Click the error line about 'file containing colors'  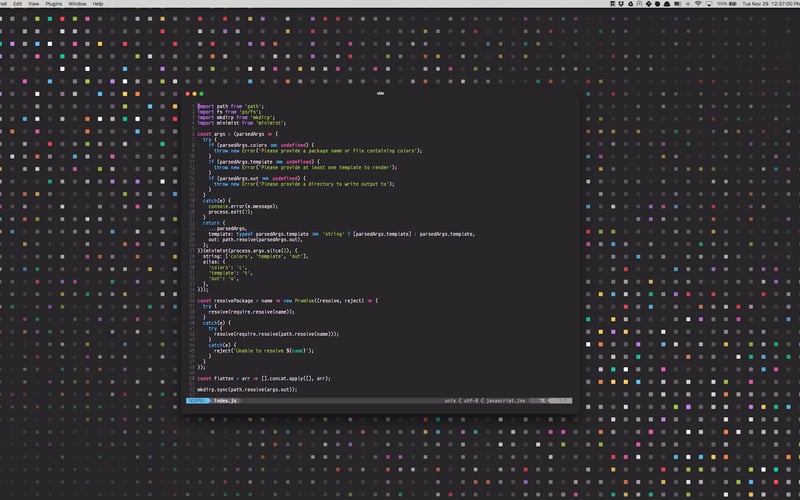tap(318, 151)
